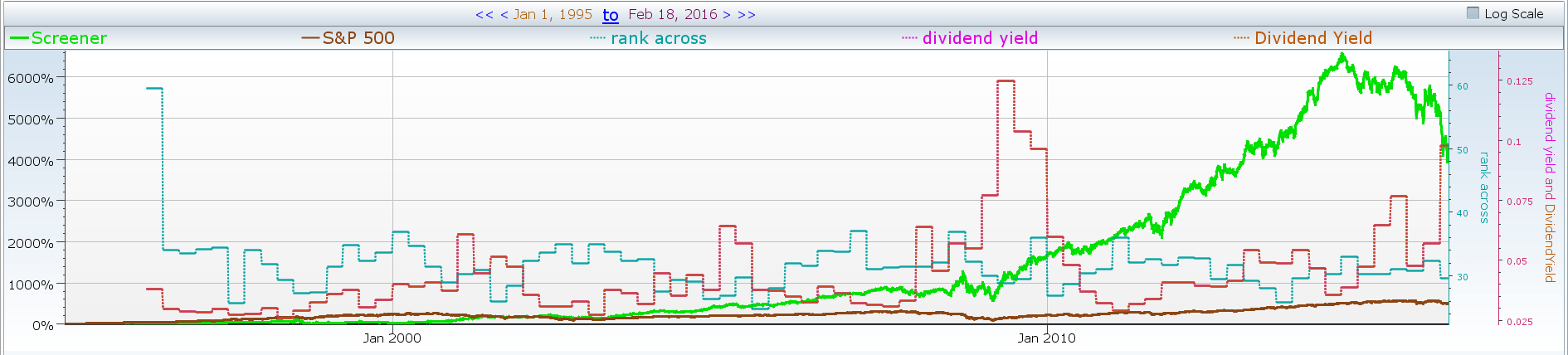Step back one period with < arrow
The height and width of the screenshot is (355, 1568).
[x=504, y=15]
